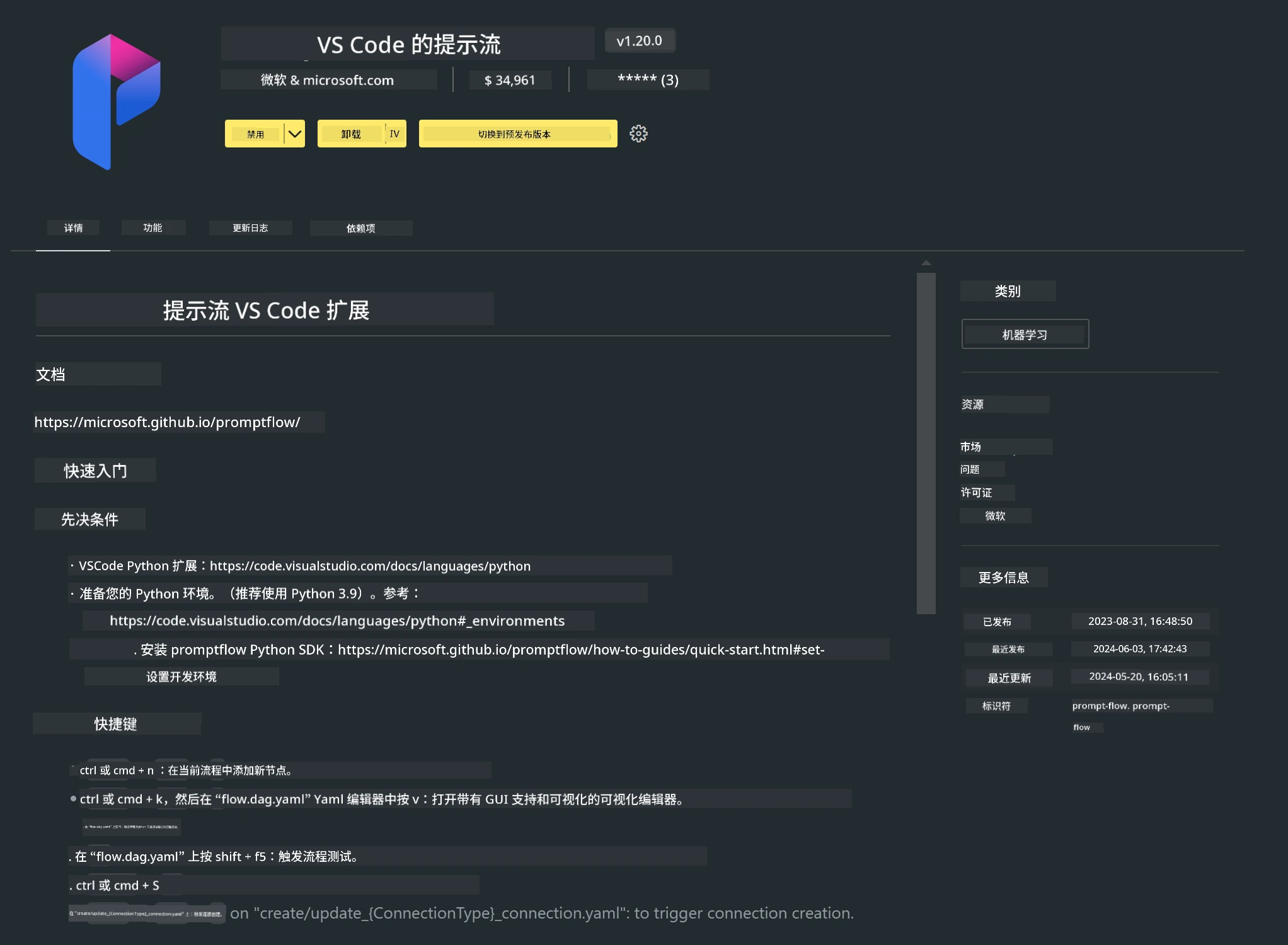
Task: Click the 设置开发环境 link text
Action: [181, 677]
